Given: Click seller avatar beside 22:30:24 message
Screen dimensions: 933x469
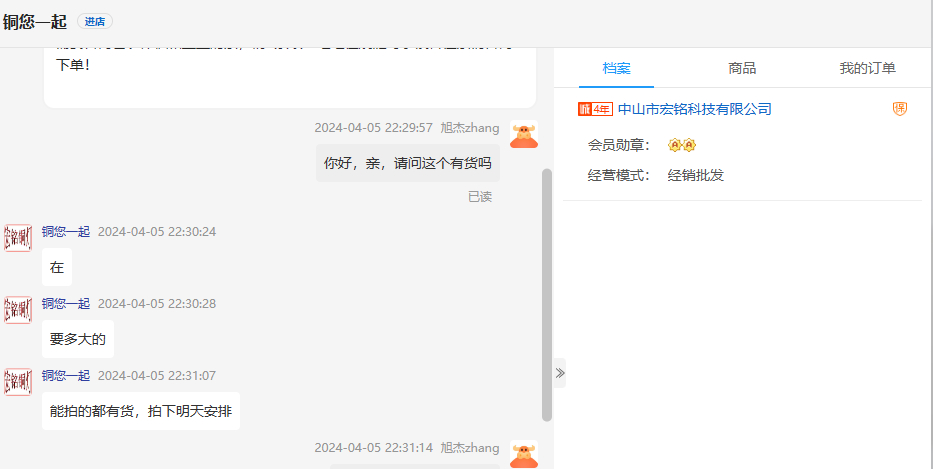Looking at the screenshot, I should pyautogui.click(x=18, y=238).
